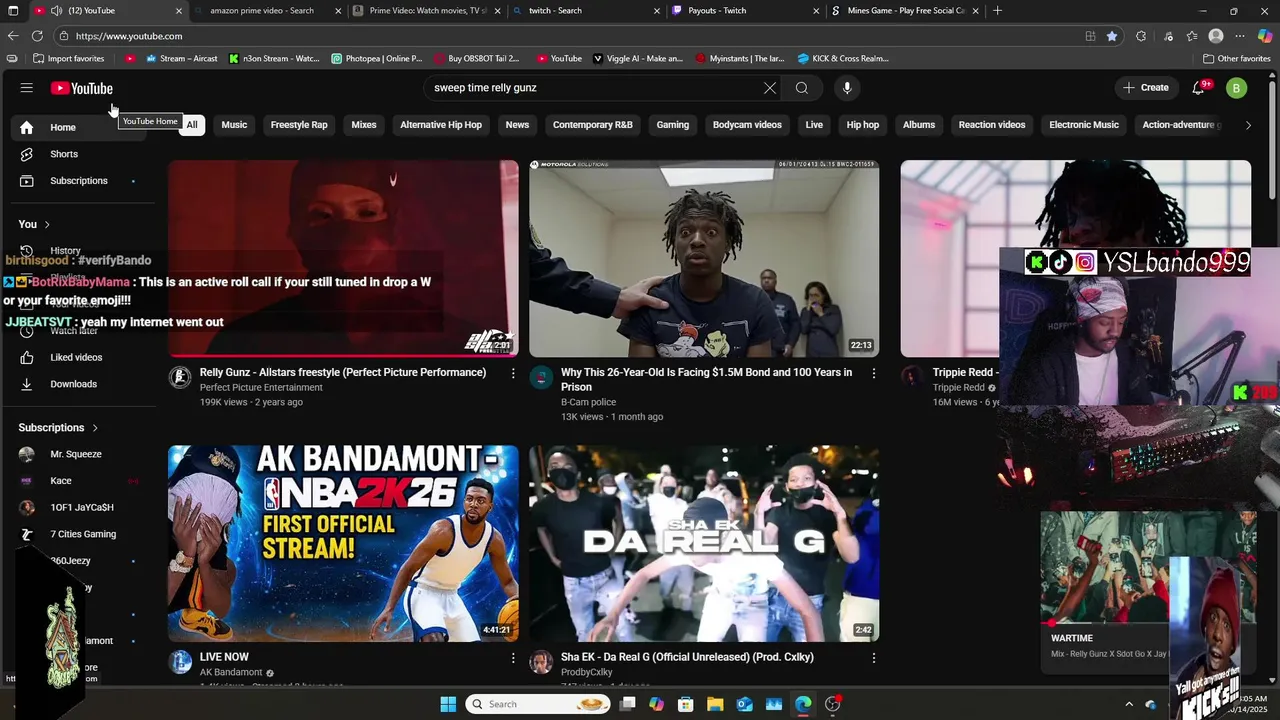Viewport: 1280px width, 720px height.
Task: Run search with the magnifier button
Action: click(802, 88)
